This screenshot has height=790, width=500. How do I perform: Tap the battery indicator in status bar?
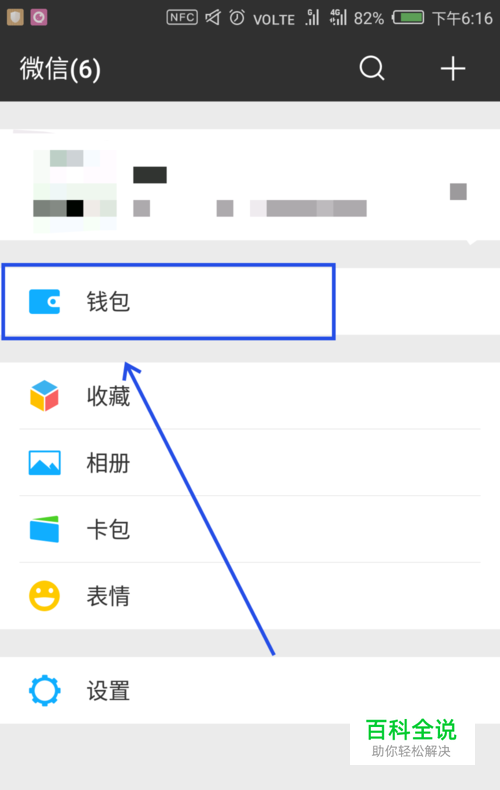[408, 18]
